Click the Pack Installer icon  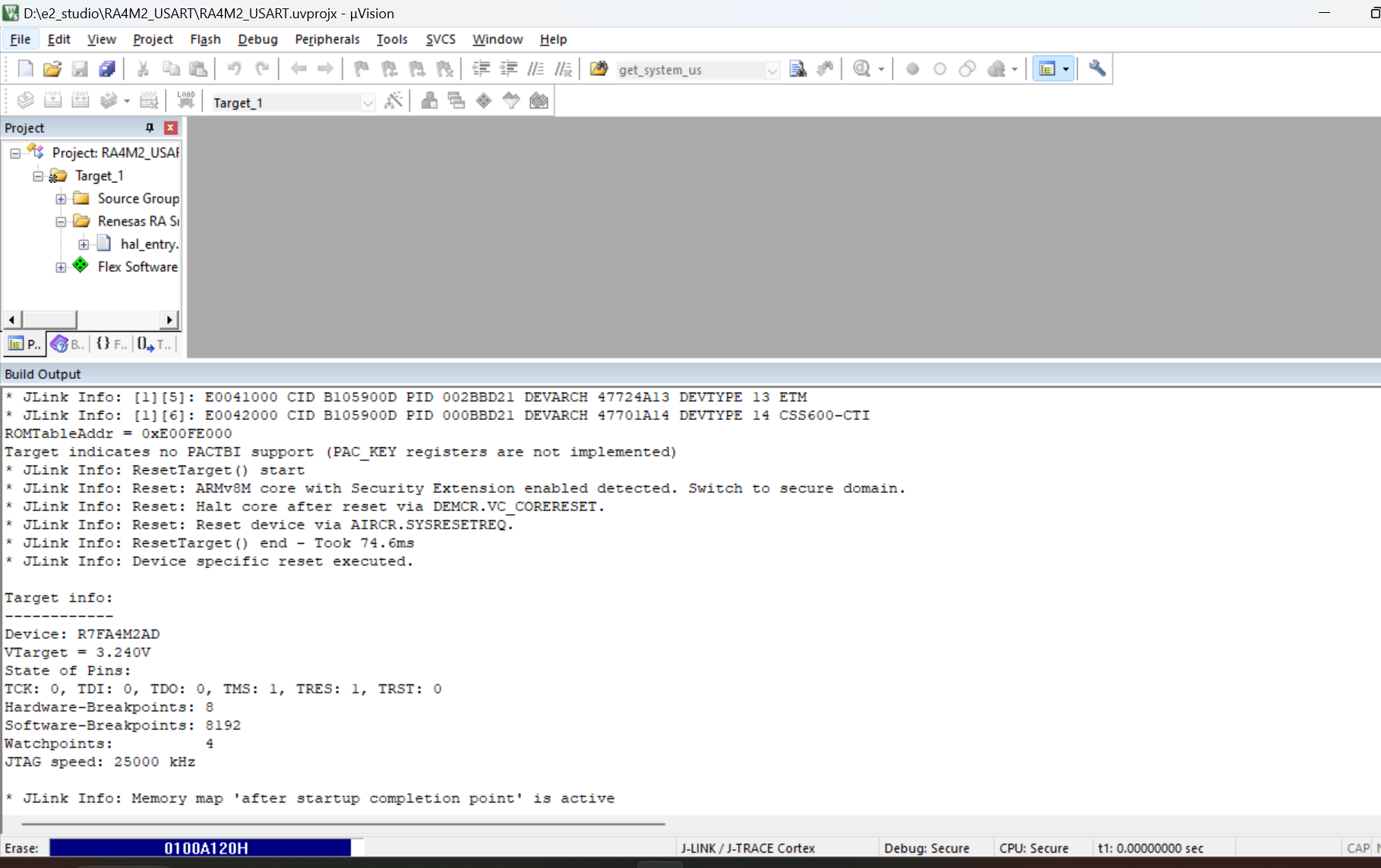tap(539, 100)
